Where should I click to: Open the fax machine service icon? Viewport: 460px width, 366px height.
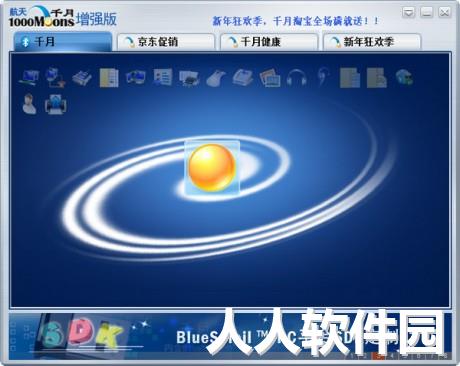(x=243, y=78)
